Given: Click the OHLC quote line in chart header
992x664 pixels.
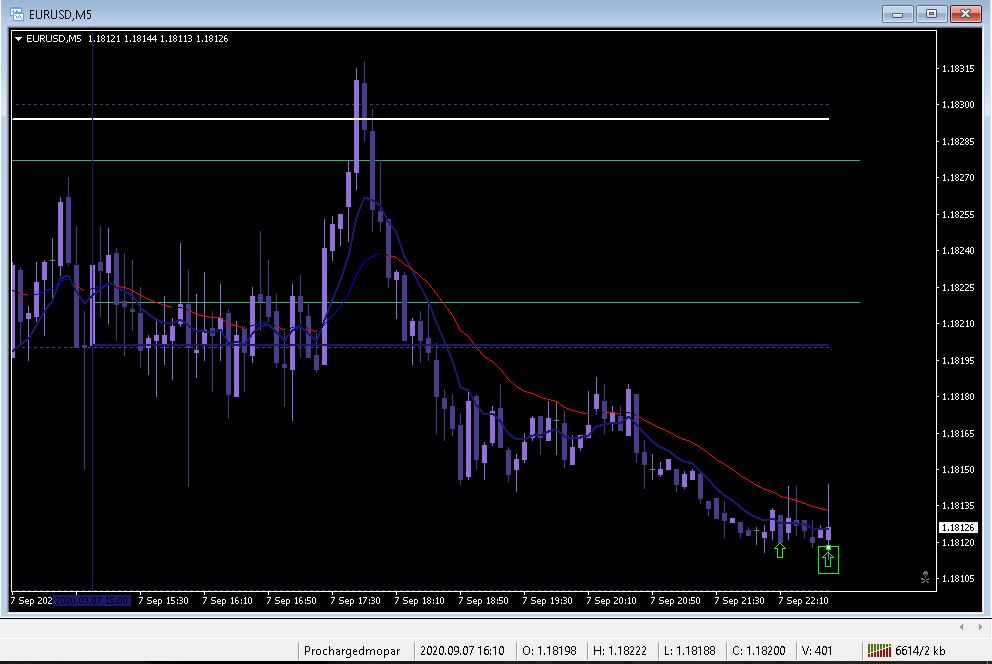Looking at the screenshot, I should tap(158, 39).
